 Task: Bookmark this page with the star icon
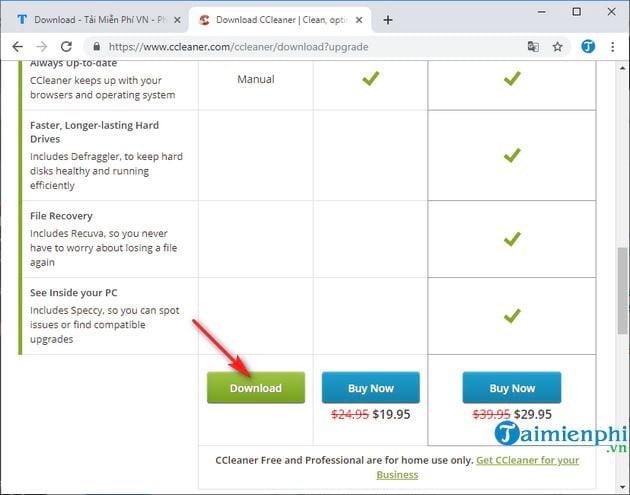click(x=557, y=47)
